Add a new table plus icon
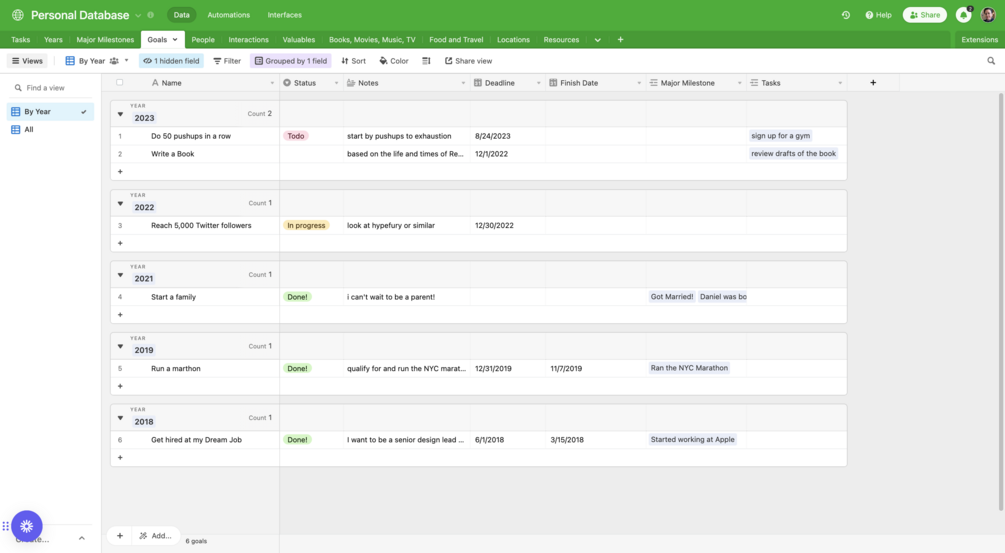 620,40
